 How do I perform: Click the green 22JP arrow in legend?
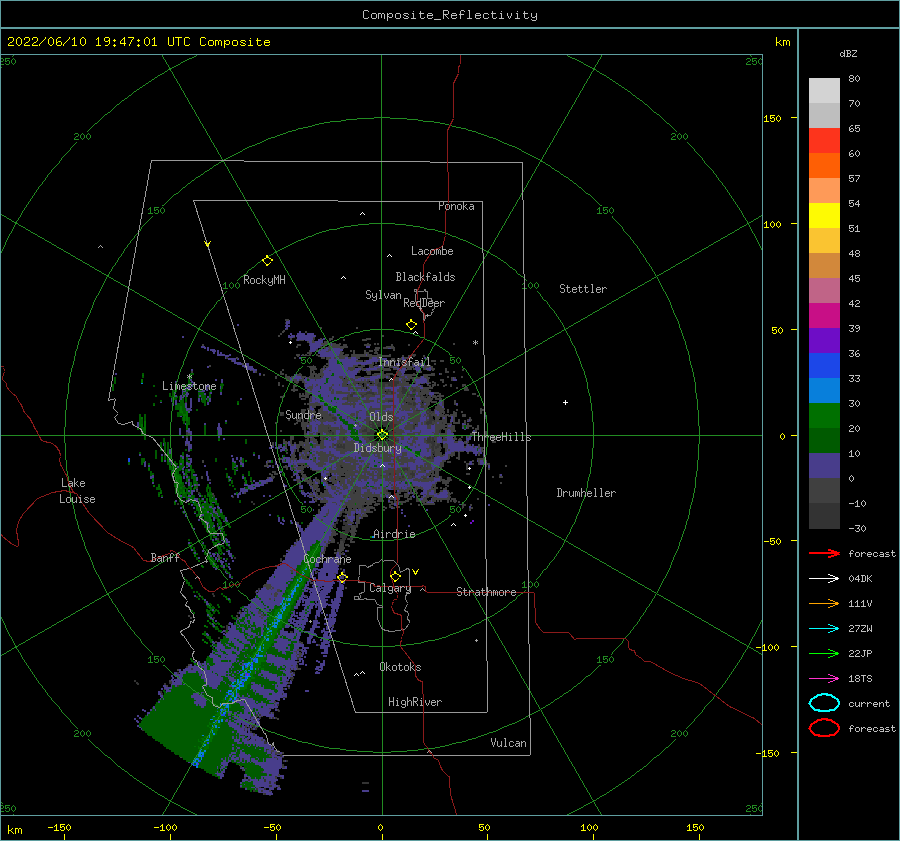[824, 653]
